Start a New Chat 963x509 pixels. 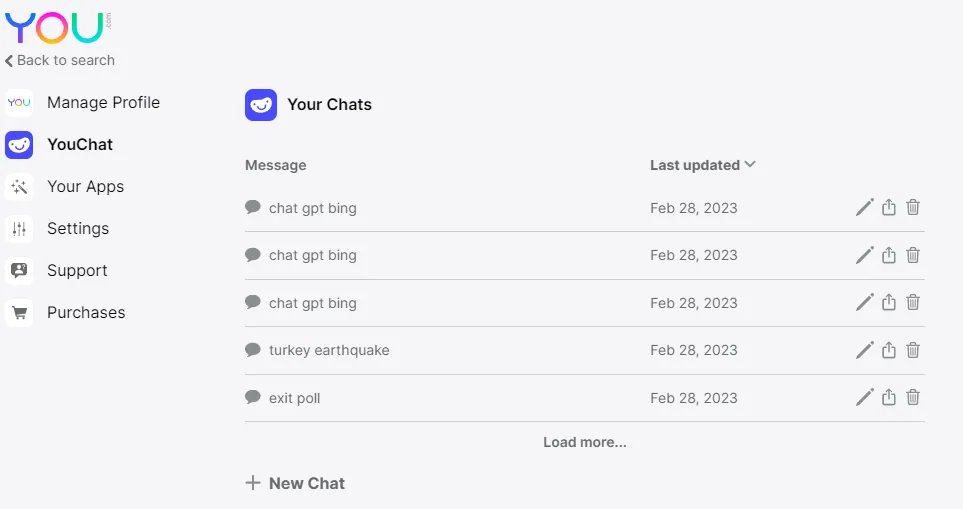(x=295, y=483)
